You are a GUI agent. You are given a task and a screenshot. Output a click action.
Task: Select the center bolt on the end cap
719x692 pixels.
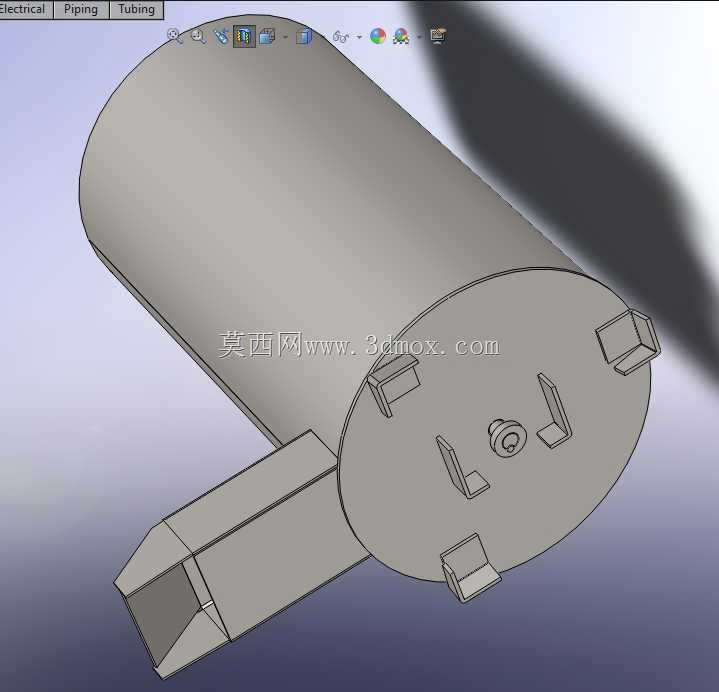(506, 437)
